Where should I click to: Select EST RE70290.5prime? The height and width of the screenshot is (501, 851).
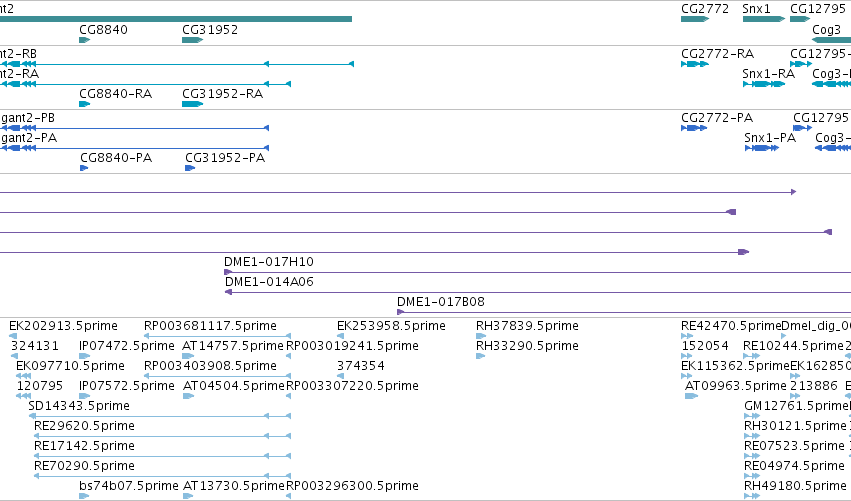(x=84, y=466)
